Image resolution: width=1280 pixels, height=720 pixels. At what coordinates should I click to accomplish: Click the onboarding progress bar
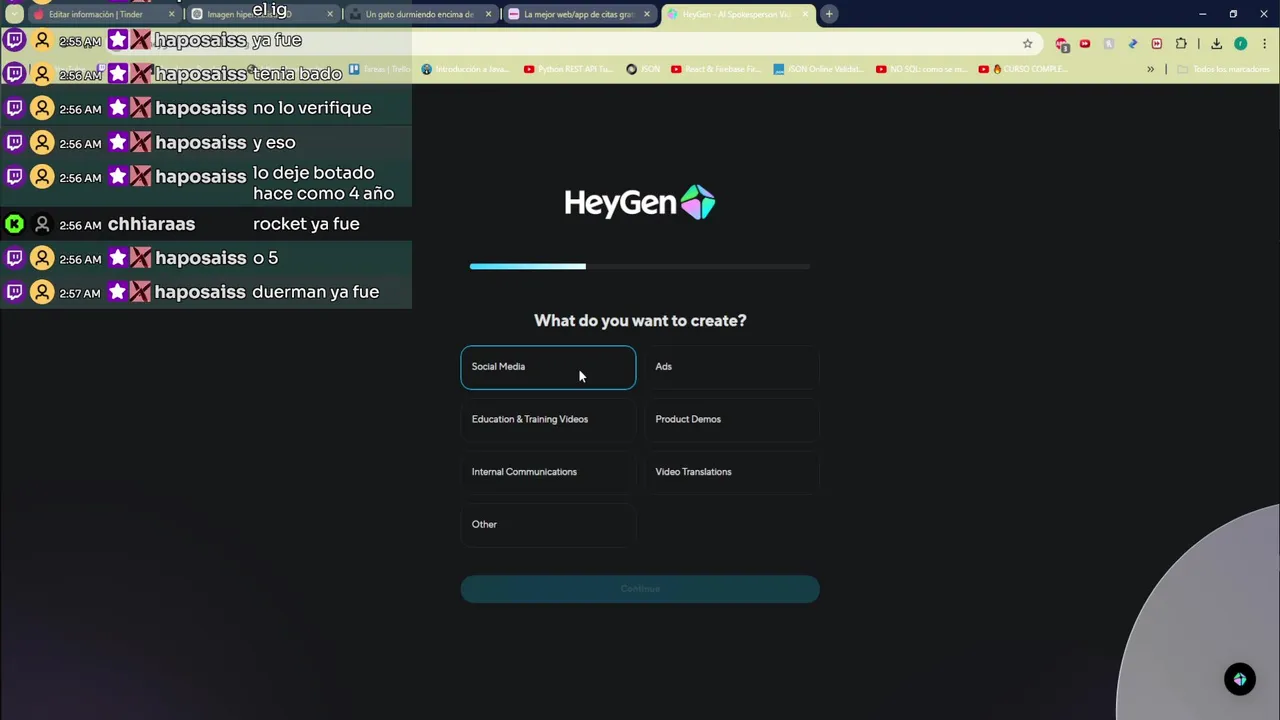[x=640, y=266]
